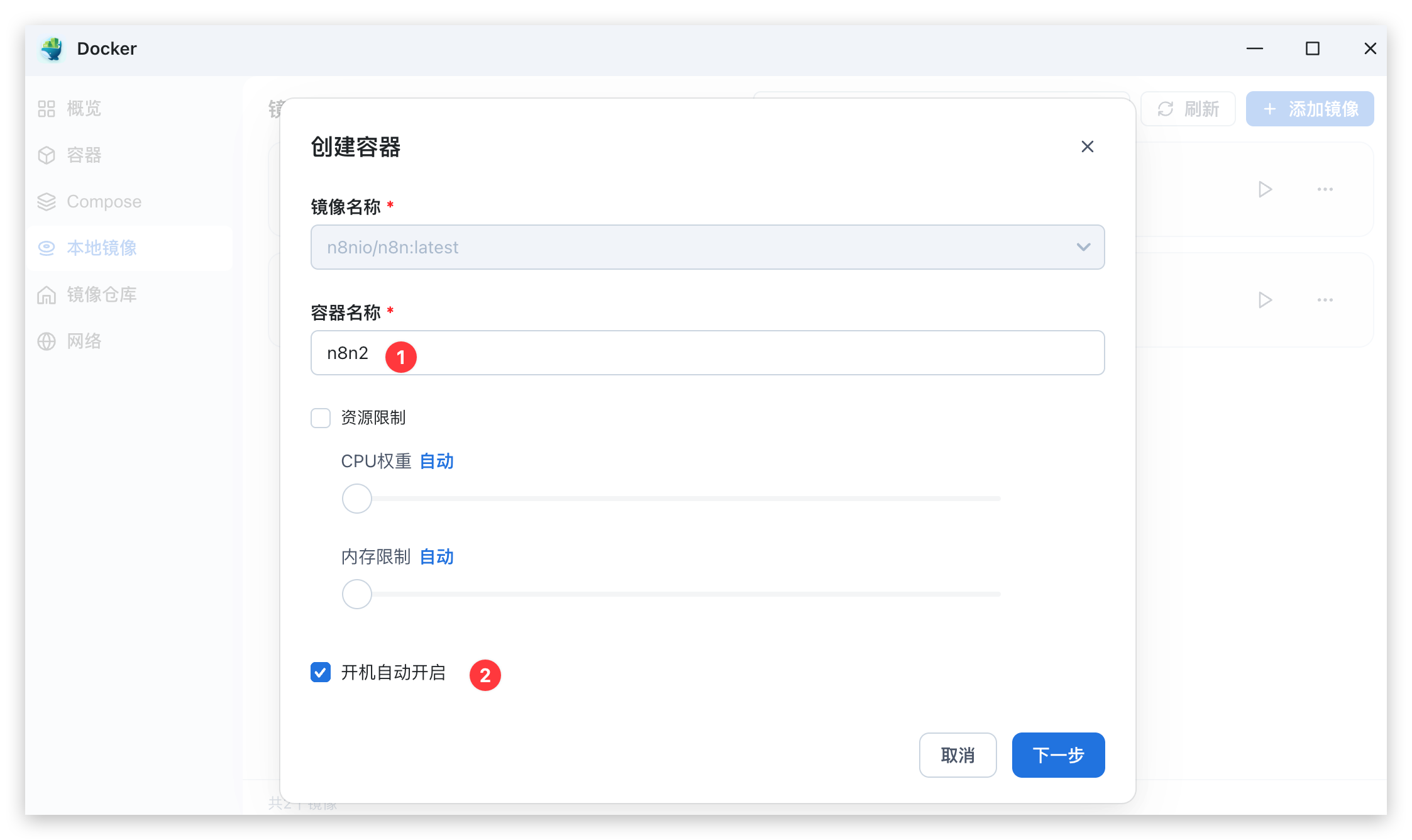1412x840 pixels.
Task: Click the Docker app logo icon
Action: pyautogui.click(x=52, y=49)
